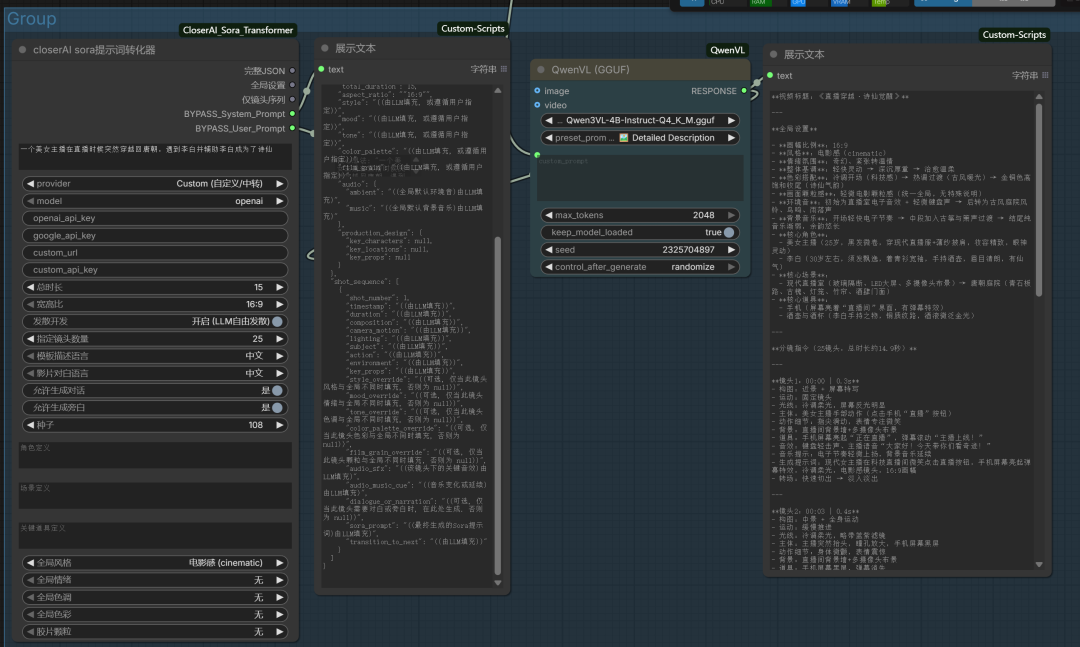This screenshot has height=647, width=1080.
Task: Click the 仅镜头序列 output port
Action: (292, 100)
